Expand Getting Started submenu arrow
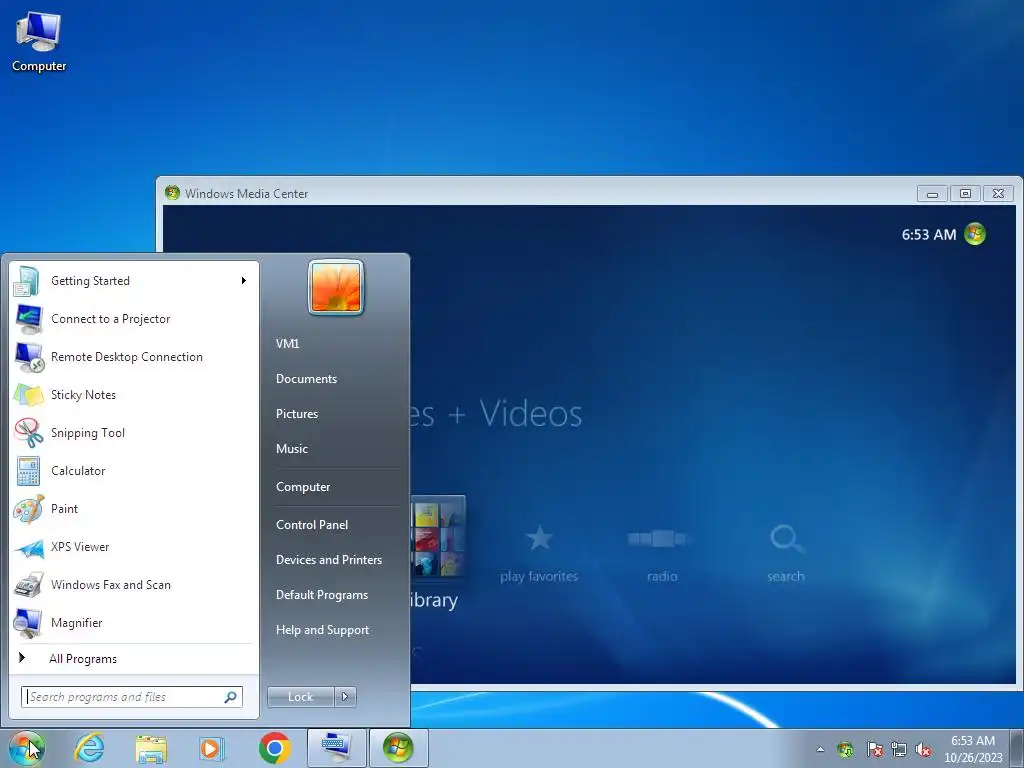Viewport: 1024px width, 768px height. (244, 281)
